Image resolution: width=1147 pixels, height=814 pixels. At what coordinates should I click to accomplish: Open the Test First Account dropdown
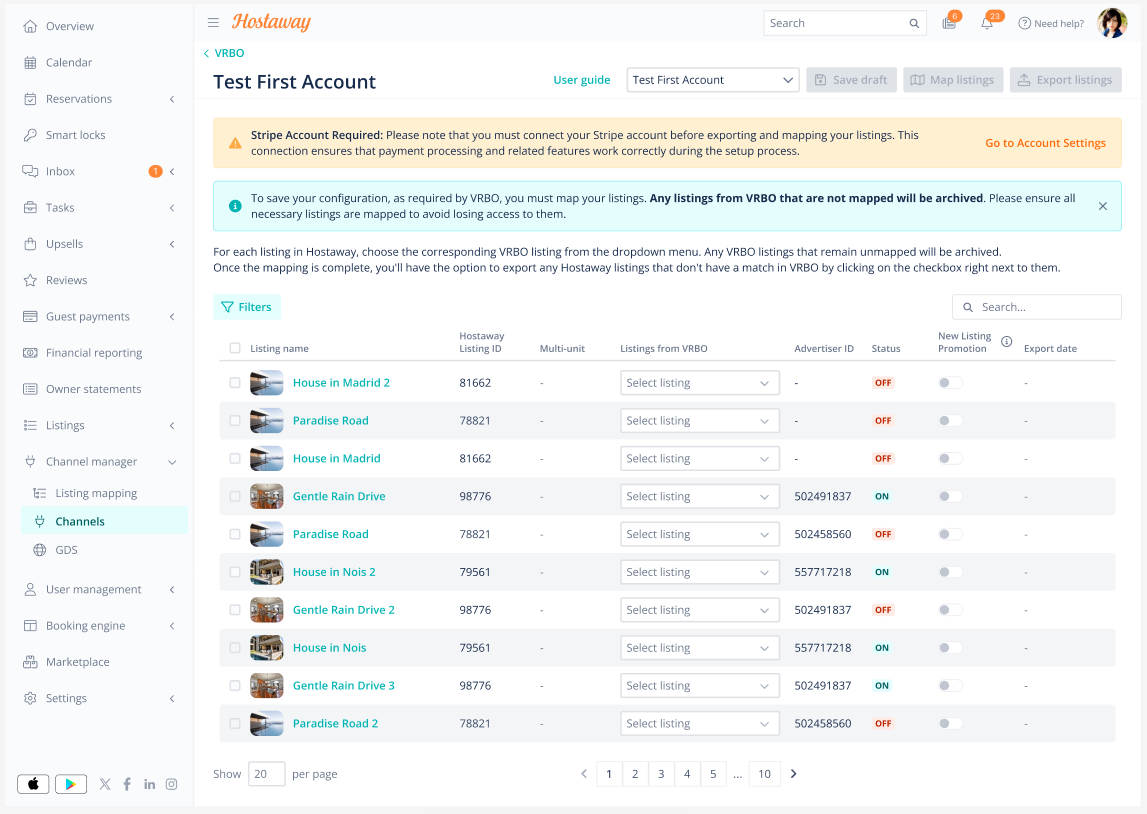coord(712,80)
